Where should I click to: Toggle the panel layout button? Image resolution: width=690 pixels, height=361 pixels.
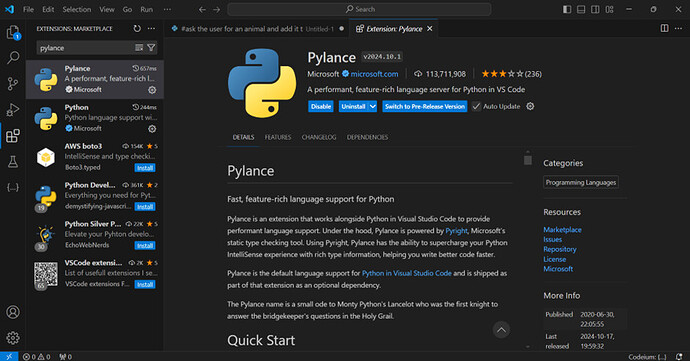pos(581,9)
